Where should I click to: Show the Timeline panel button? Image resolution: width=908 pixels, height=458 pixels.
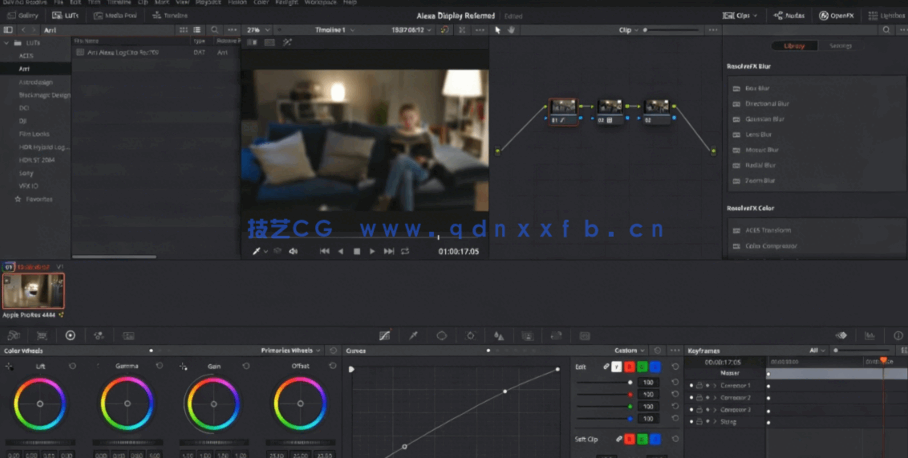click(170, 16)
